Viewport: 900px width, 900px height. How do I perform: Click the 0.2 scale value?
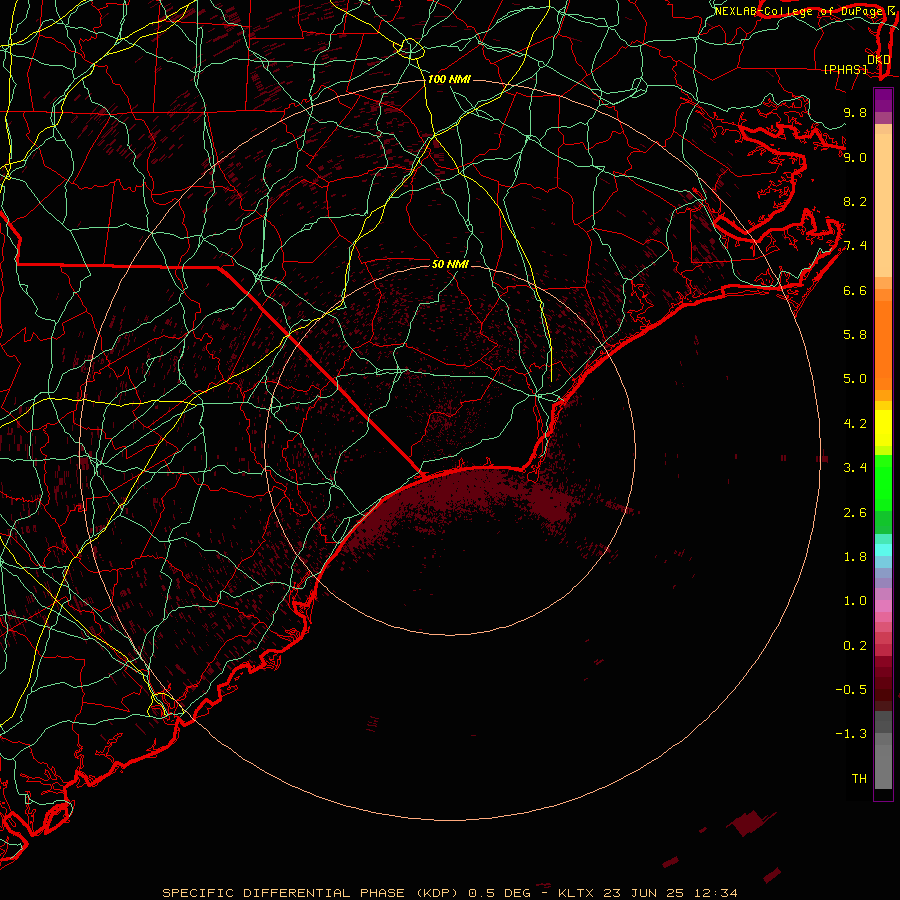pyautogui.click(x=855, y=646)
